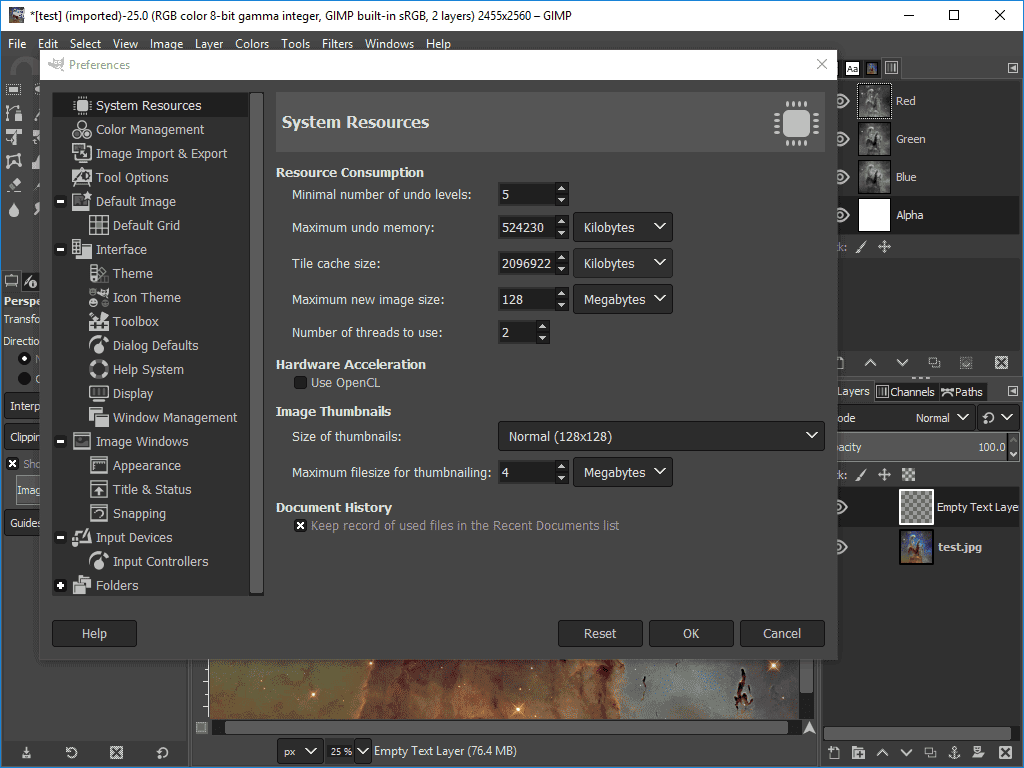Open the Filters menu
This screenshot has height=768, width=1024.
click(337, 44)
